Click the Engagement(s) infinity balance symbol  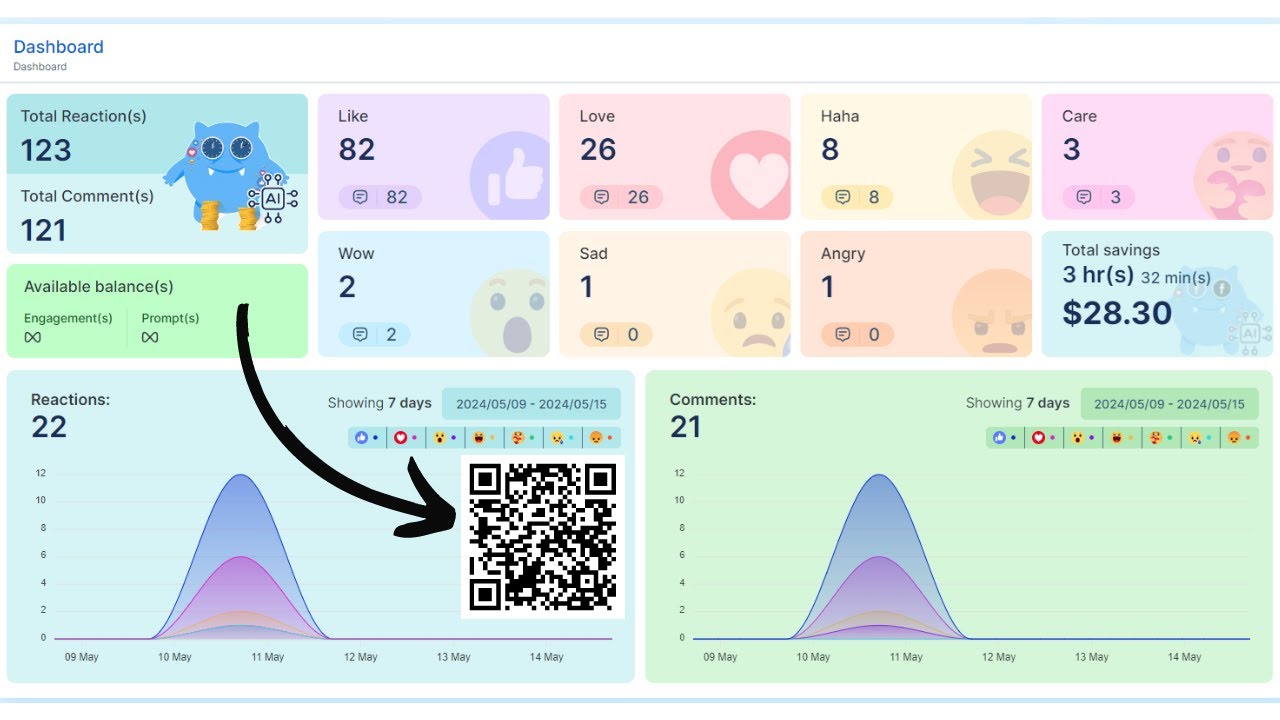[33, 337]
